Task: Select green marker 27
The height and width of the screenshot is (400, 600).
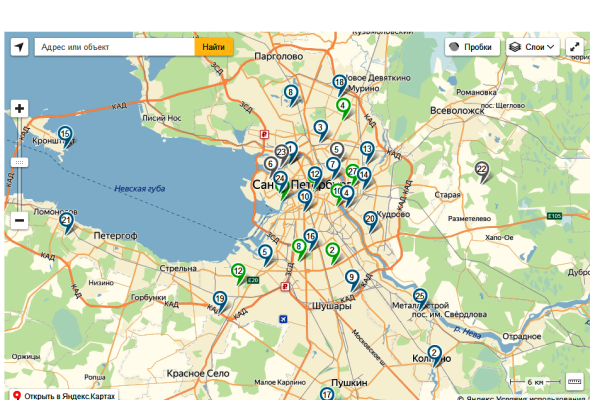Action: click(x=352, y=173)
